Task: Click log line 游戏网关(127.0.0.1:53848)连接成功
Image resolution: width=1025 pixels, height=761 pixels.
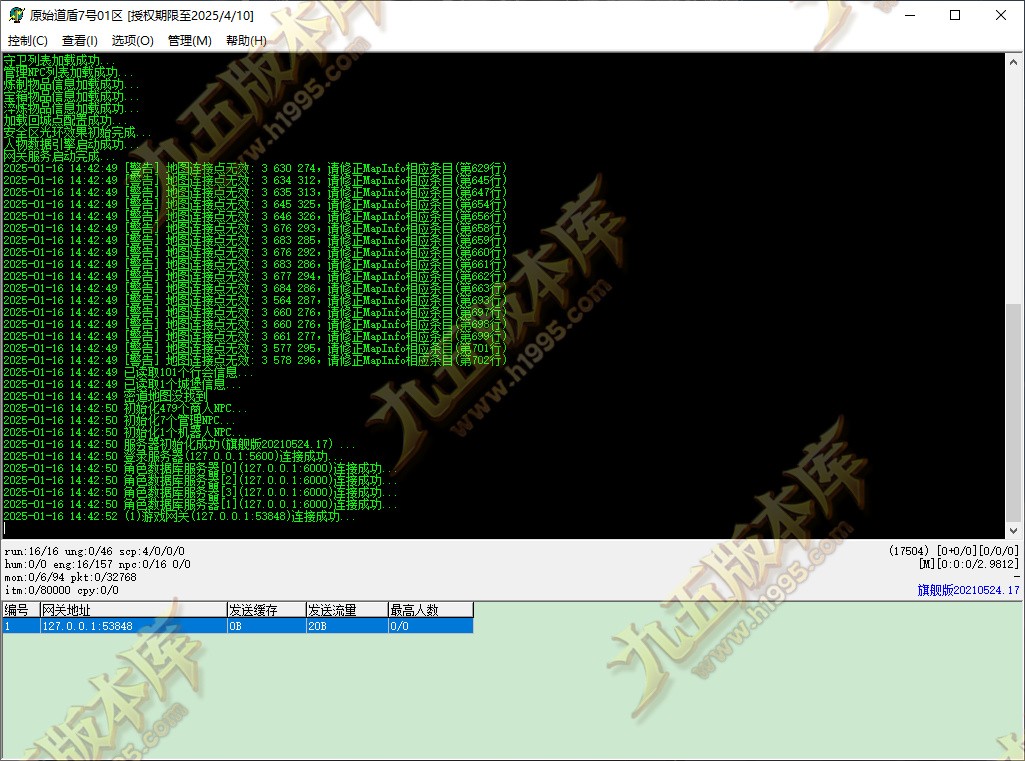Action: [180, 516]
